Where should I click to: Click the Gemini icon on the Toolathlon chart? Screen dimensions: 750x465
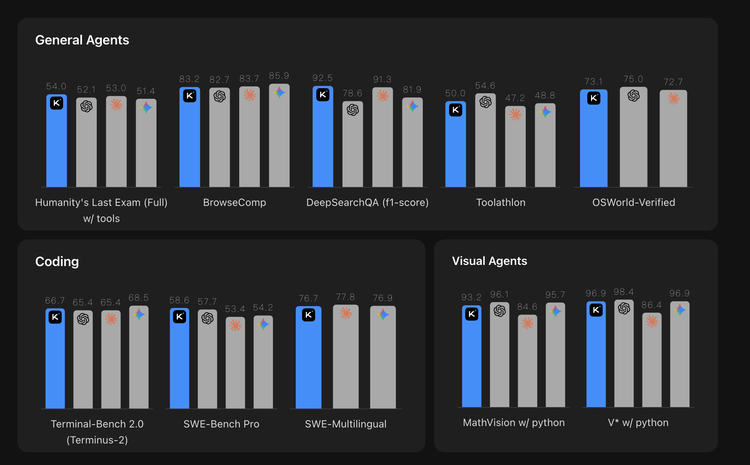(x=546, y=112)
